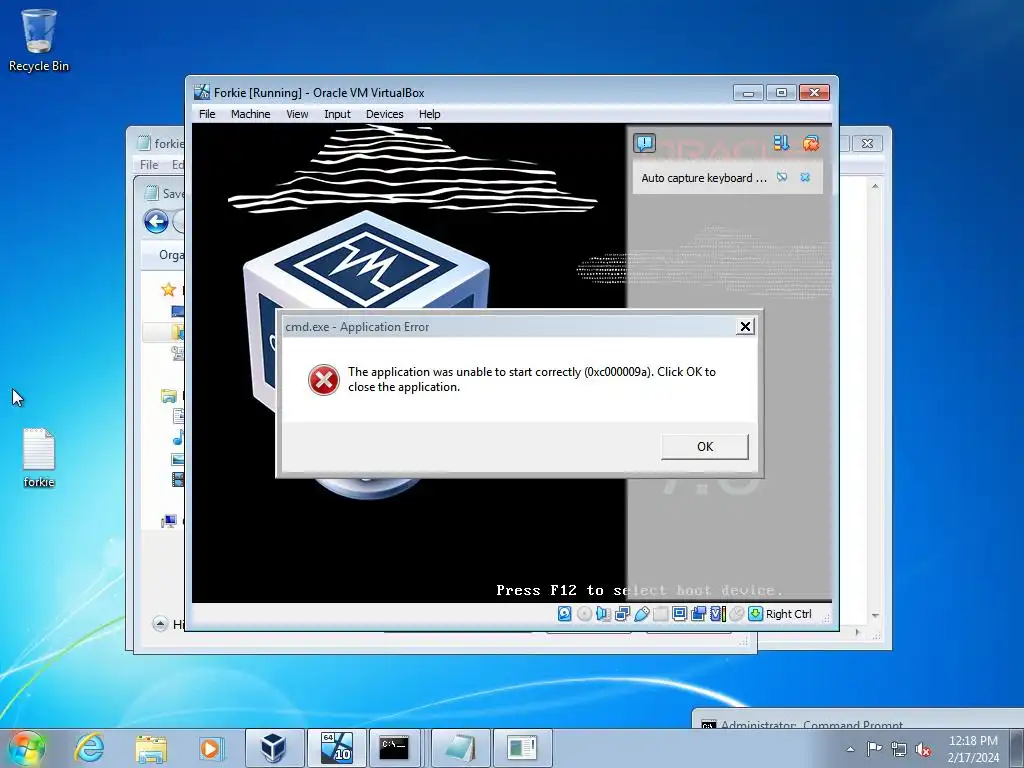Screen dimensions: 1024x768
Task: Dismiss the Auto capture keyboard notification
Action: pyautogui.click(x=805, y=177)
